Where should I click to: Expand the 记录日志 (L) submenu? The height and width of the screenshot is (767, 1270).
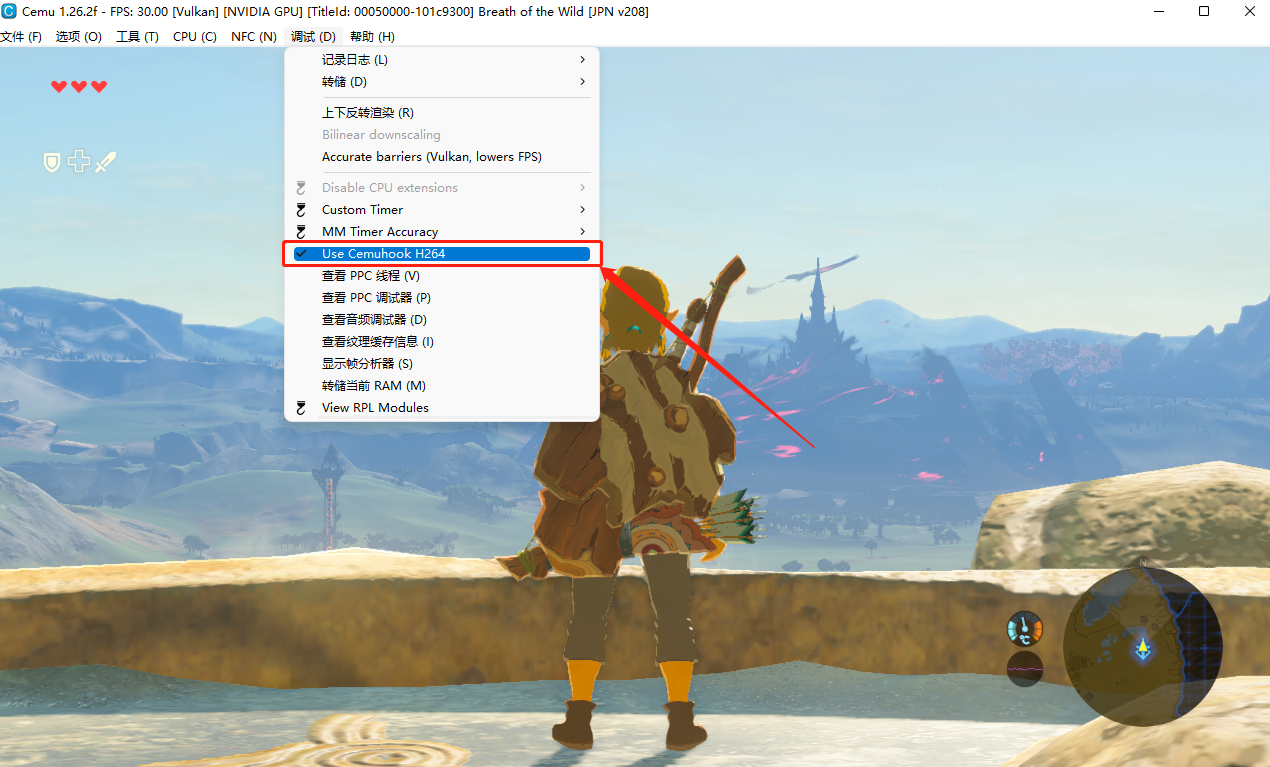tap(355, 59)
